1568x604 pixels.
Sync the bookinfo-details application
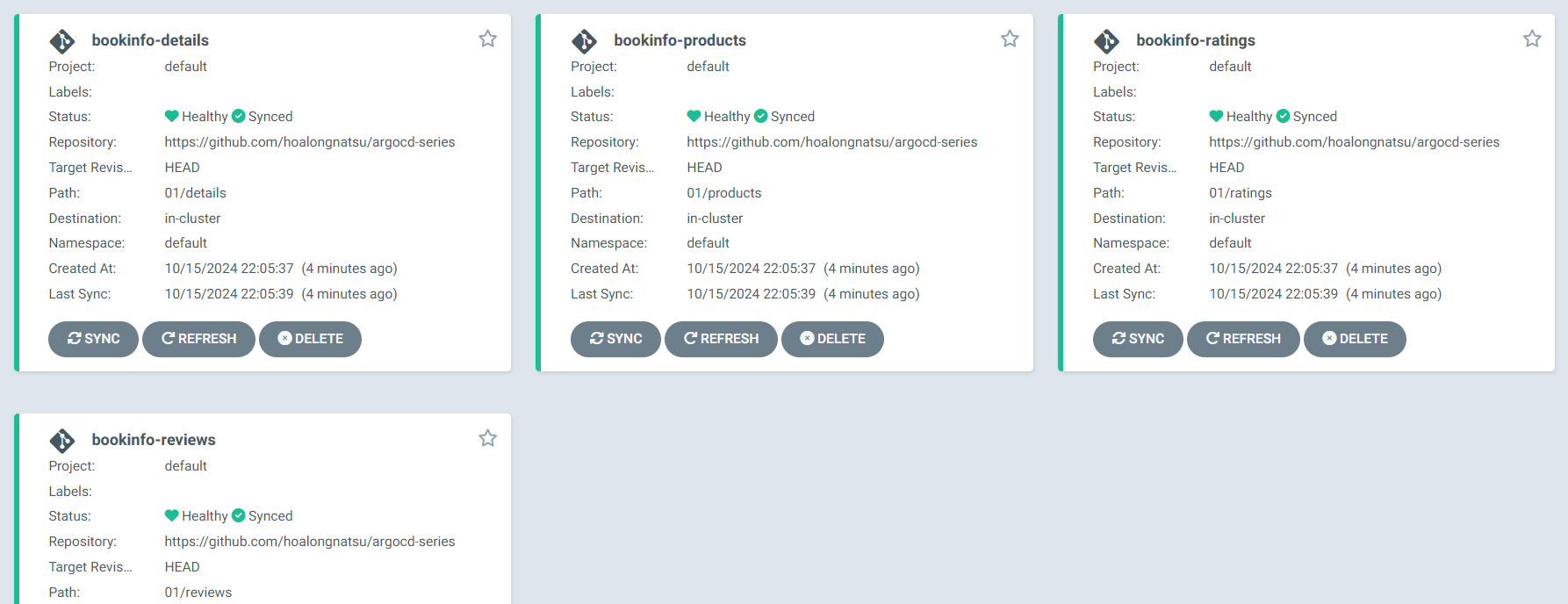pyautogui.click(x=93, y=339)
